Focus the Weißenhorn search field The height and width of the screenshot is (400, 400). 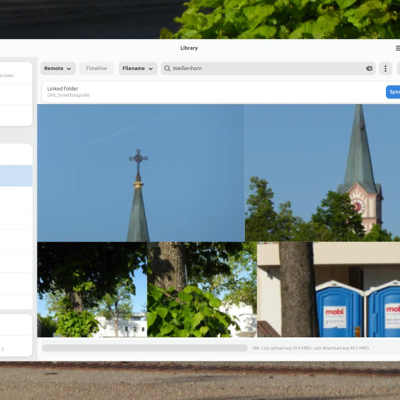268,68
